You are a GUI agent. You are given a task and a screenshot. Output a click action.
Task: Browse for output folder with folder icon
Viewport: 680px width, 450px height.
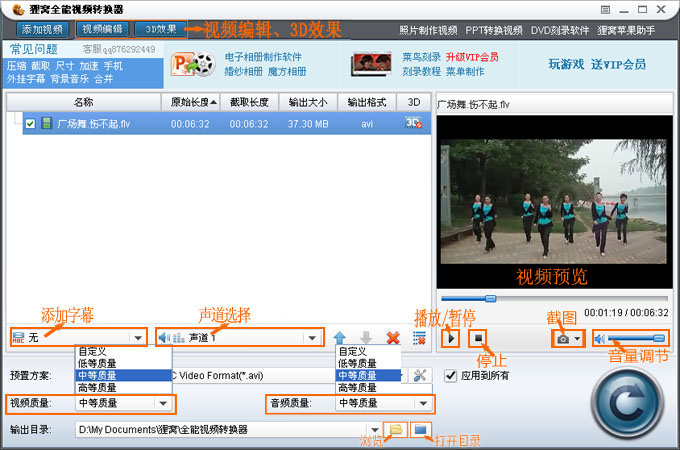396,430
